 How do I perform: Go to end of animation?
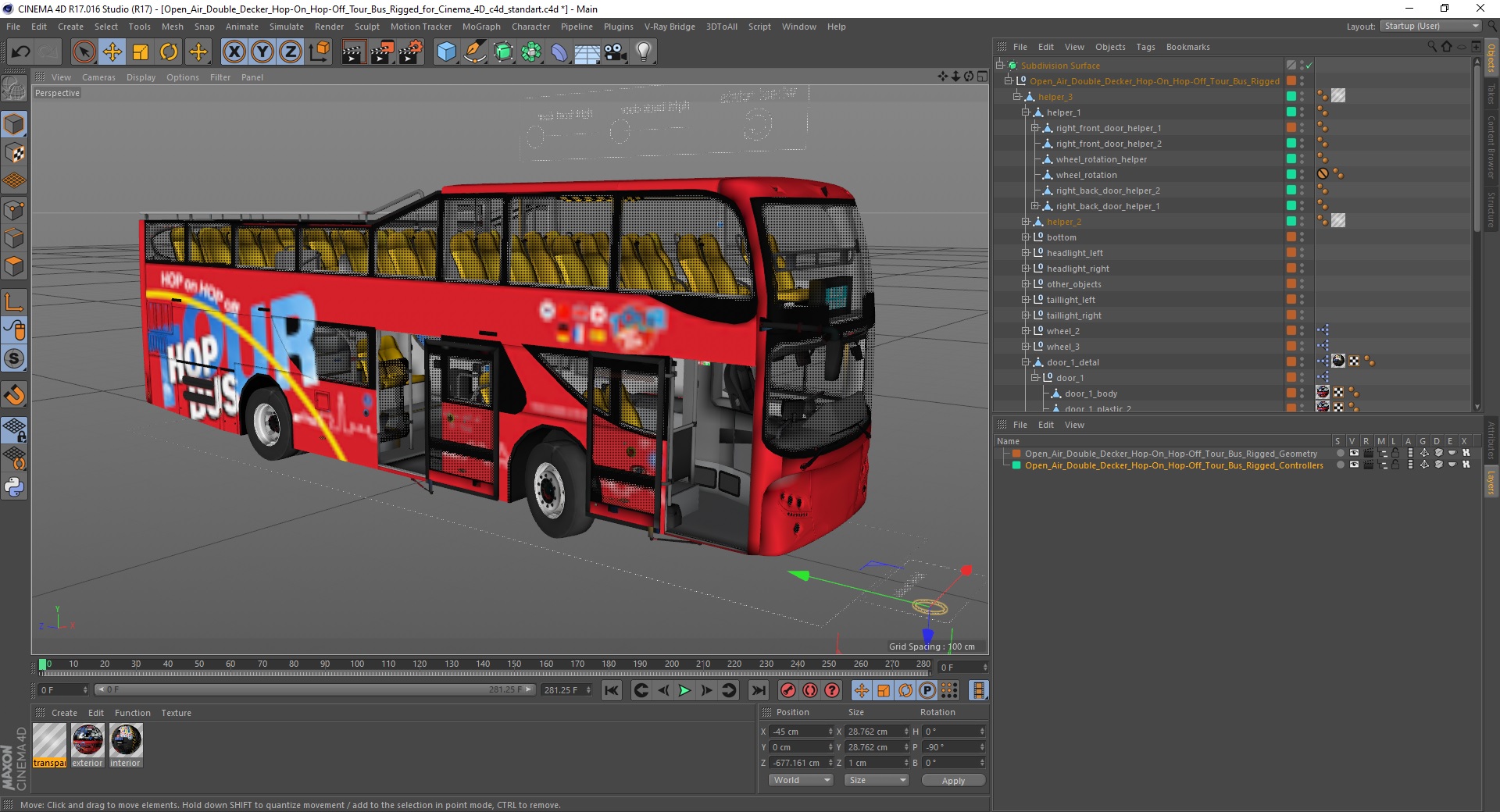759,690
